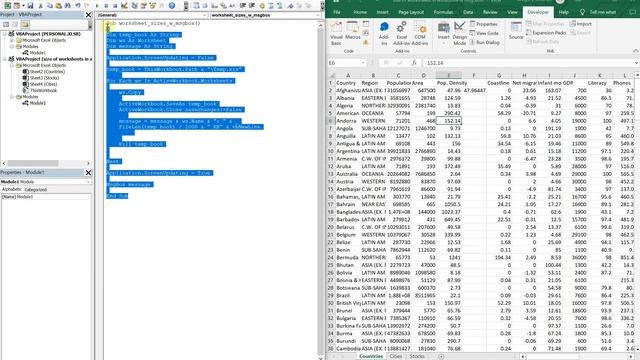Switch to Data ribbon tab
Viewport: 640px width, 360px height.
click(x=468, y=12)
